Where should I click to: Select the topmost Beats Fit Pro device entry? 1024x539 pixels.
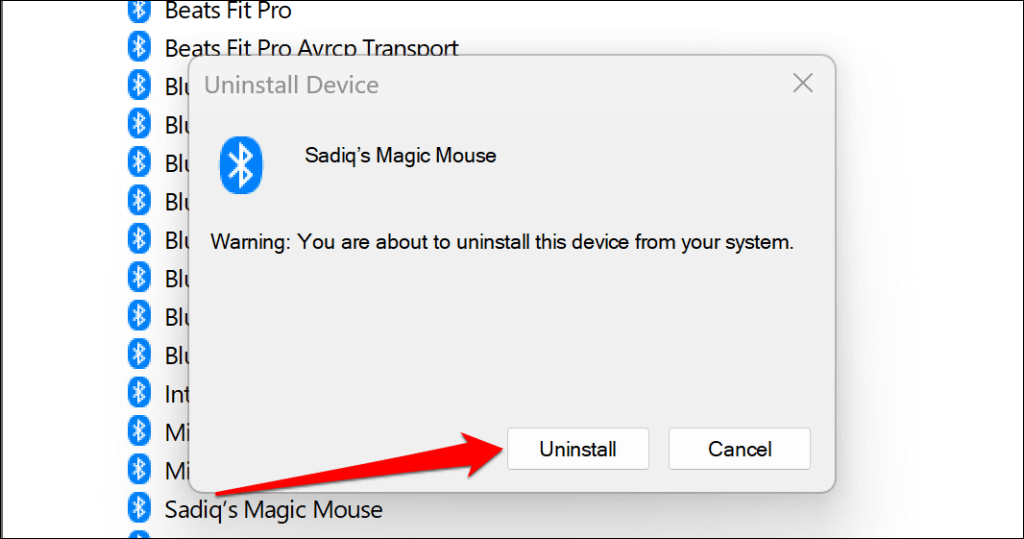click(x=228, y=12)
